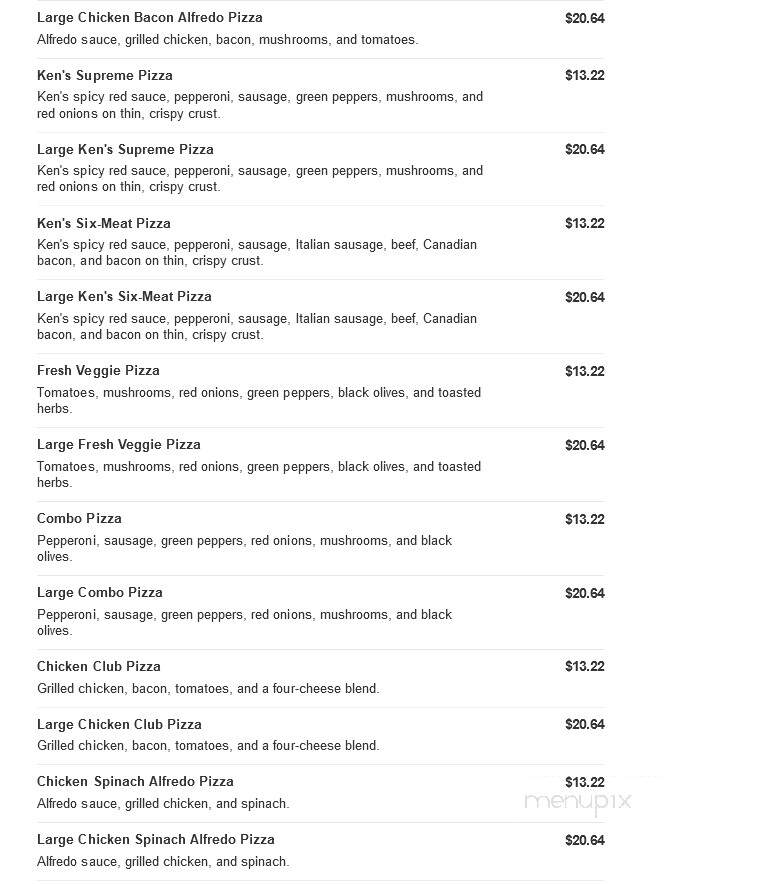
Task: Select Large Chicken Club Pizza
Action: [119, 724]
